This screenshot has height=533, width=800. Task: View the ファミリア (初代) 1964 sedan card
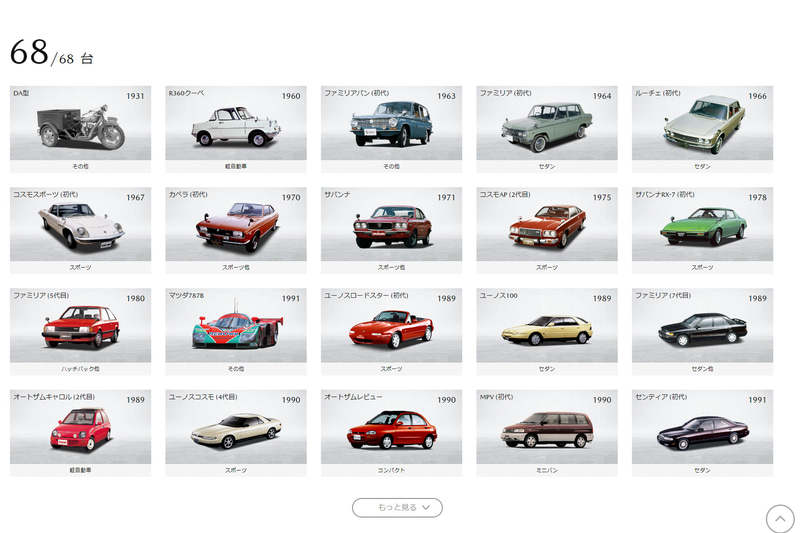547,129
